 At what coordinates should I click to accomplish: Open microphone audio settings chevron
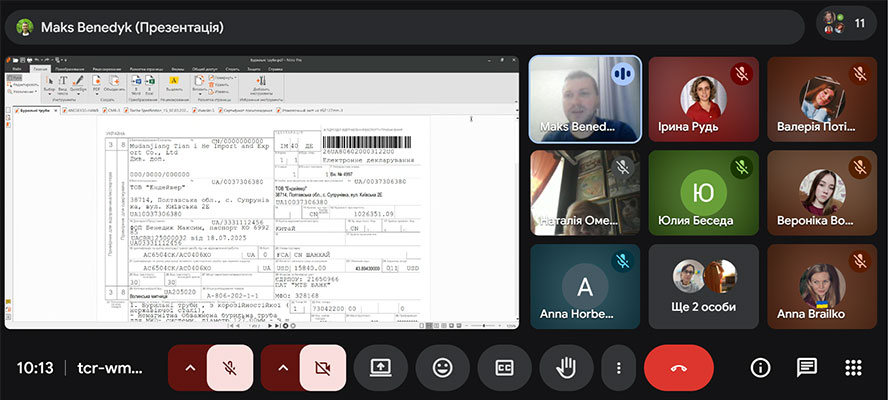190,368
